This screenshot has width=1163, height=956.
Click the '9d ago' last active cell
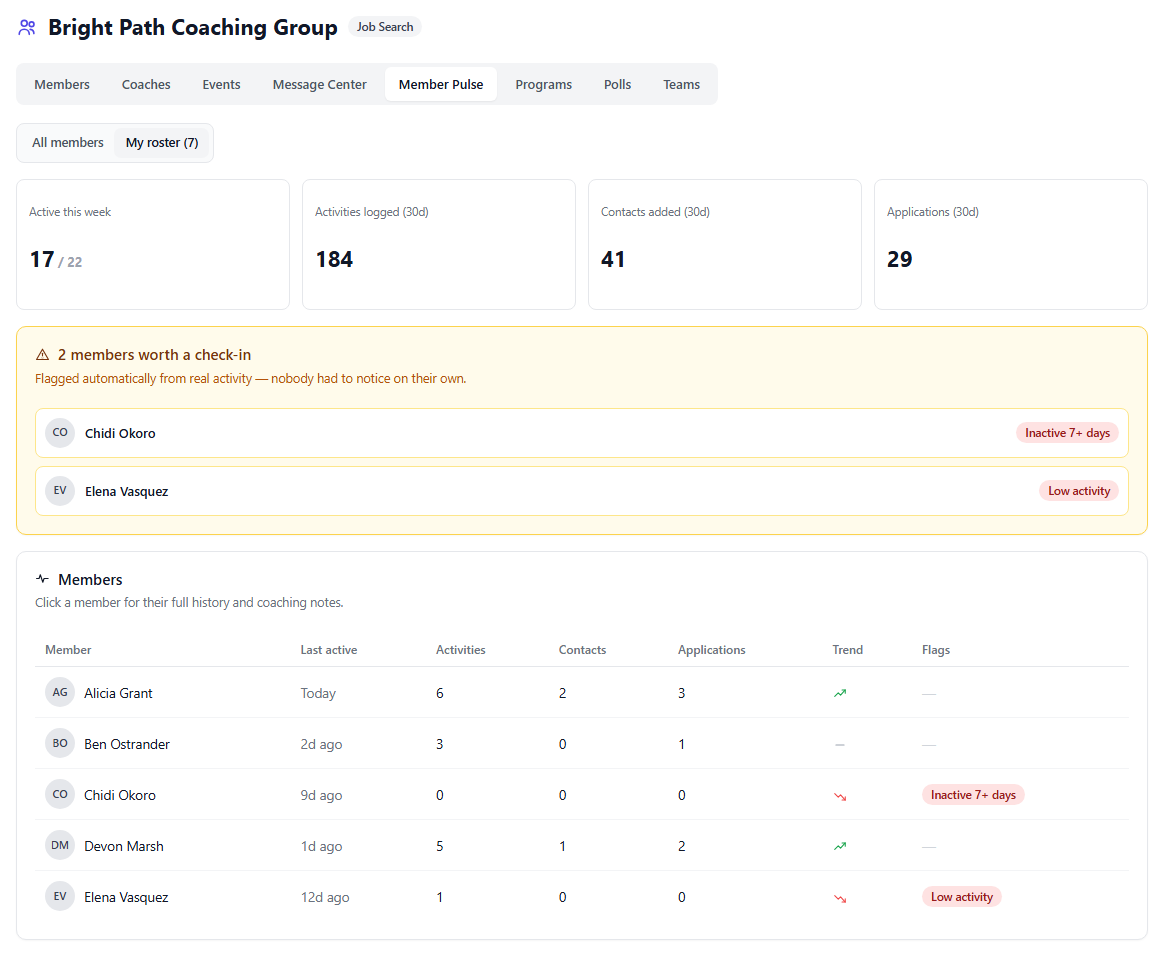click(x=321, y=795)
